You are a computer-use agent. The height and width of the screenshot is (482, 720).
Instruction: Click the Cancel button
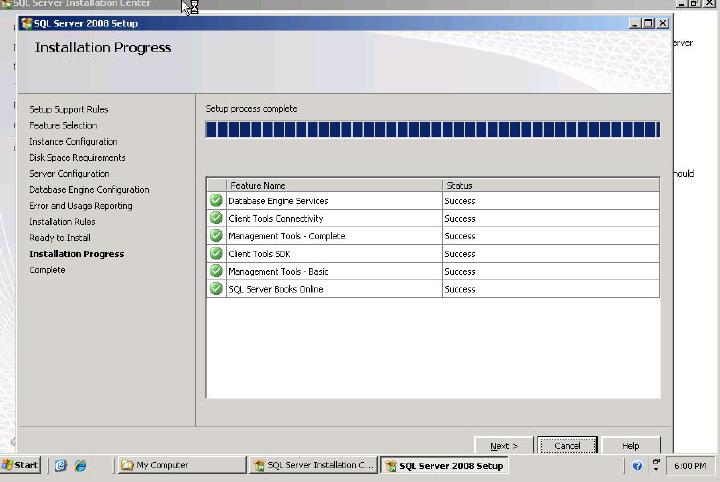(567, 445)
